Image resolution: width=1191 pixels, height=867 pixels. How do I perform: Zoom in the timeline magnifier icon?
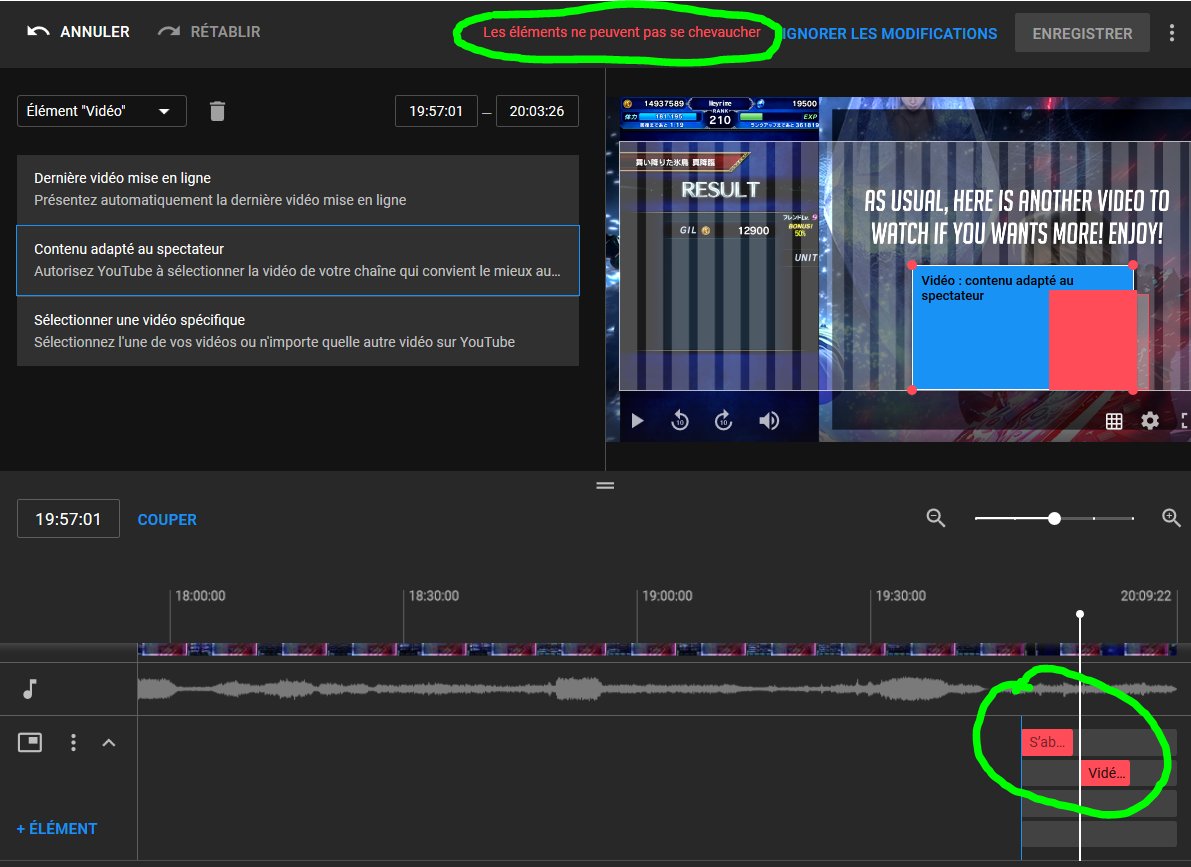tap(1171, 518)
